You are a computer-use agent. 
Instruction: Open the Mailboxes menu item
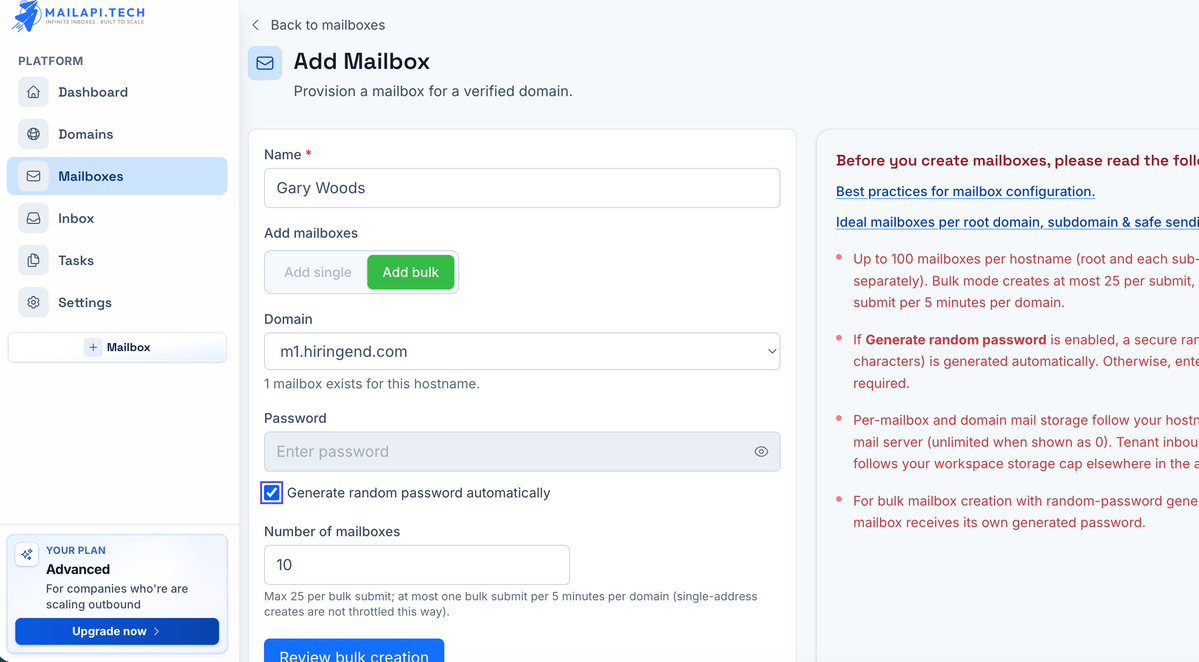[117, 176]
